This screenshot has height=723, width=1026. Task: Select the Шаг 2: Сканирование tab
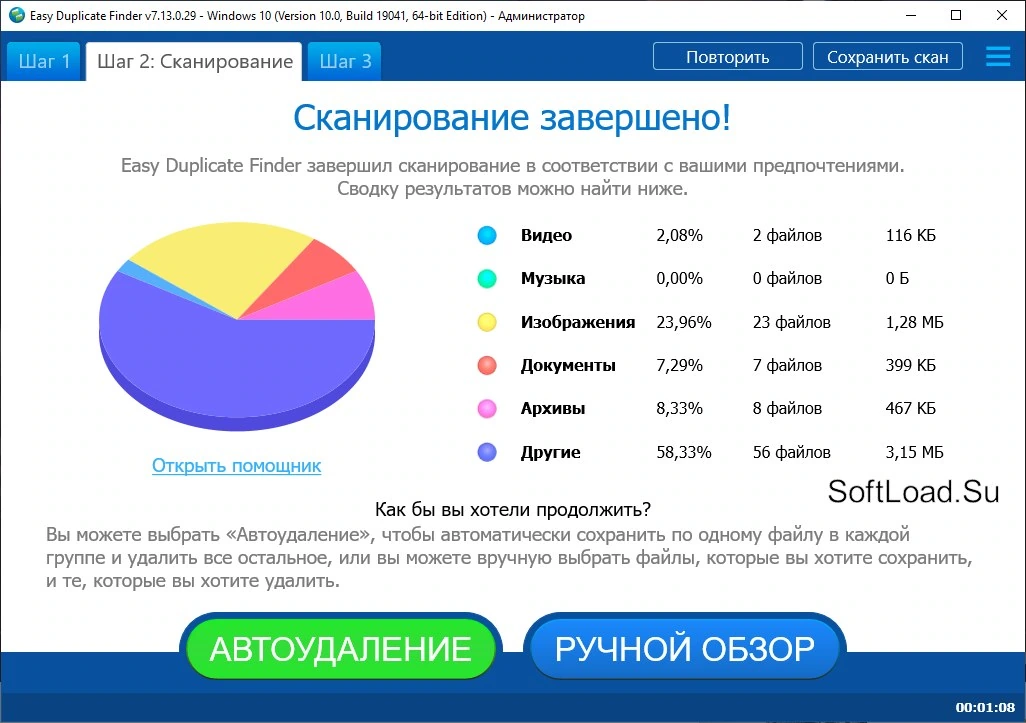click(x=194, y=62)
